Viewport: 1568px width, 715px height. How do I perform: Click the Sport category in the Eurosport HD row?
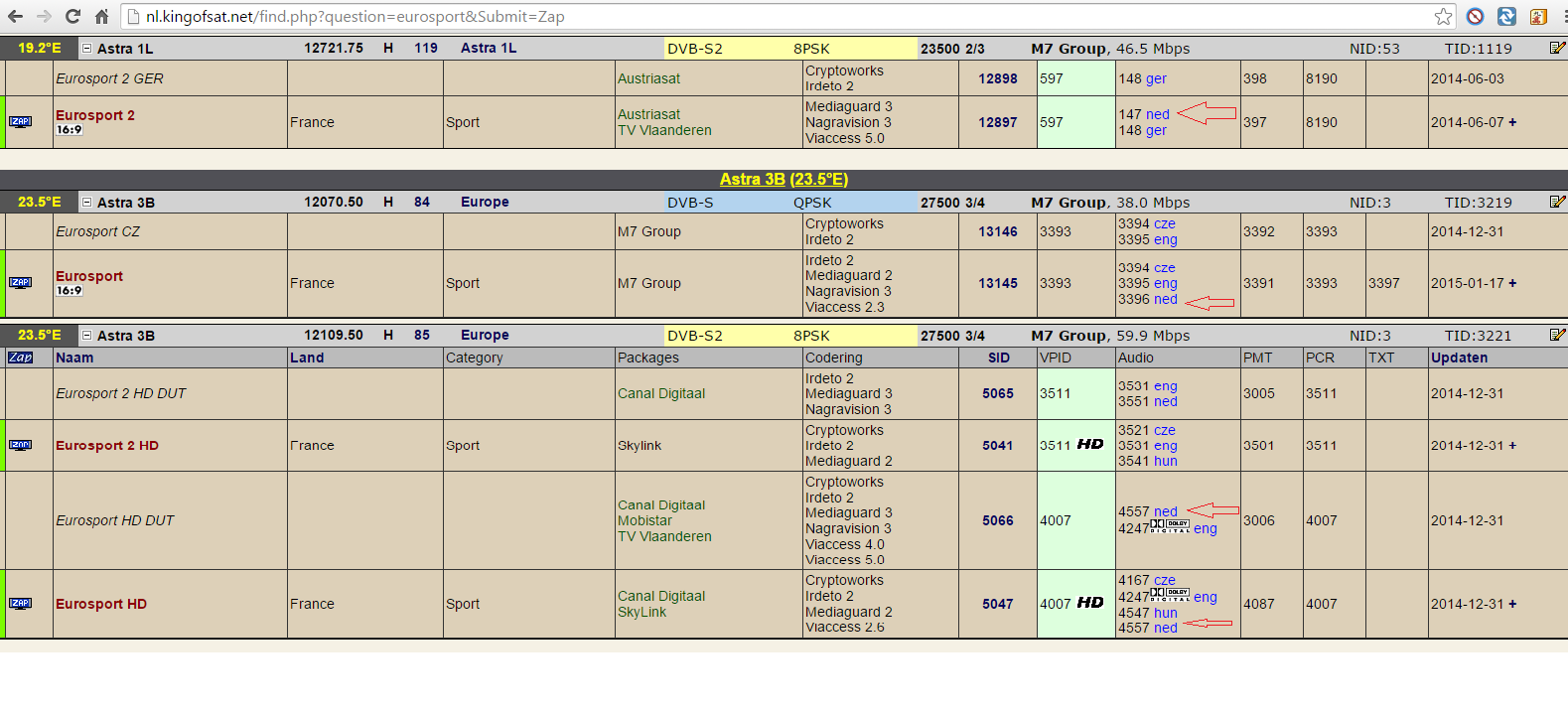coord(463,604)
